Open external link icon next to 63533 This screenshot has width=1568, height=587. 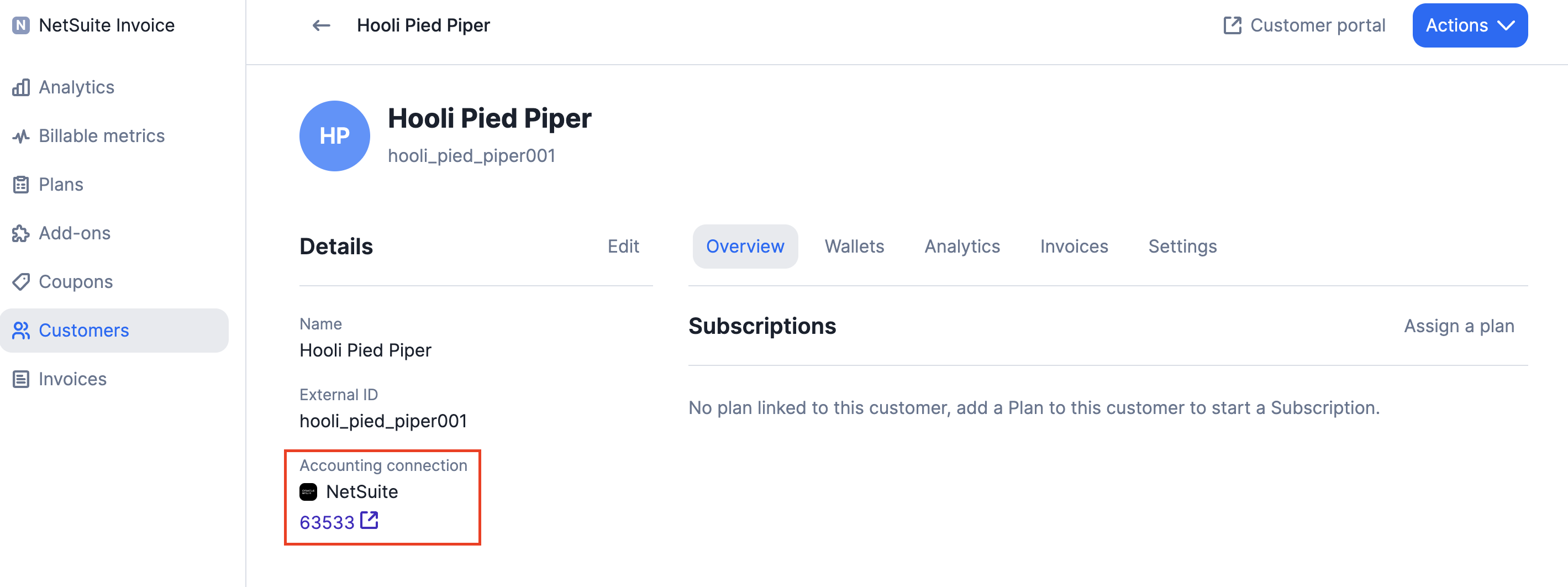[370, 521]
